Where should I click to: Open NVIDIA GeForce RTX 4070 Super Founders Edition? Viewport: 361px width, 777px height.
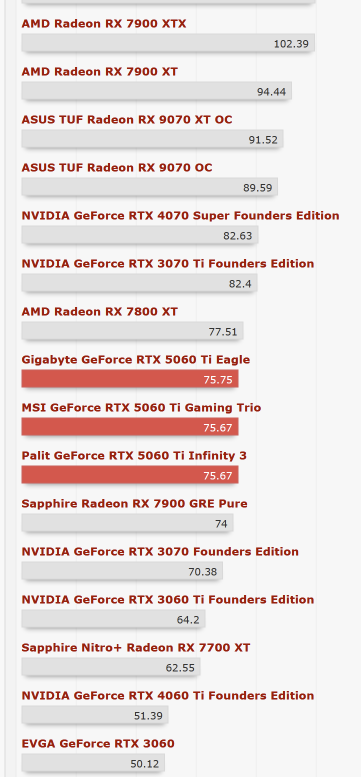click(181, 216)
